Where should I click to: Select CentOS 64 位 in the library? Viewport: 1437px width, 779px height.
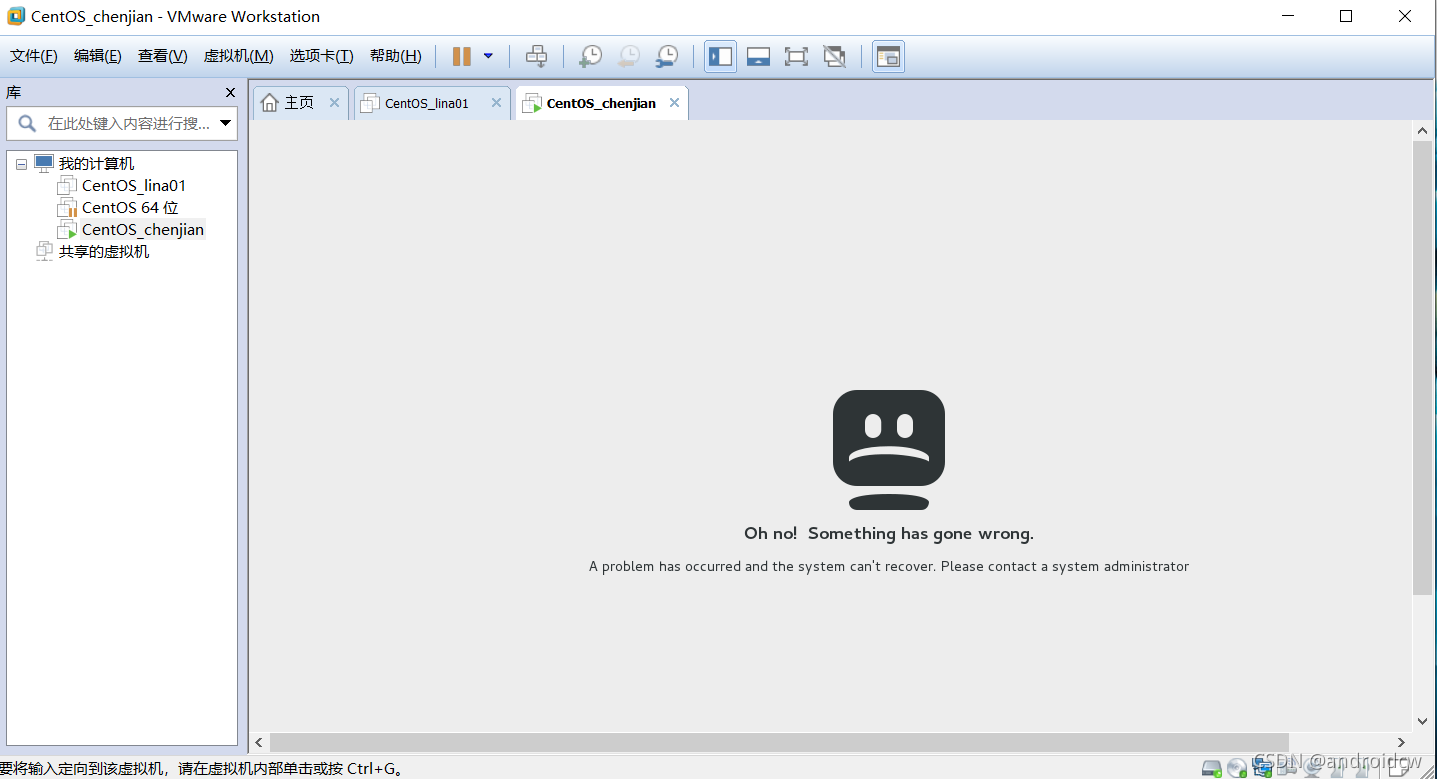point(130,208)
